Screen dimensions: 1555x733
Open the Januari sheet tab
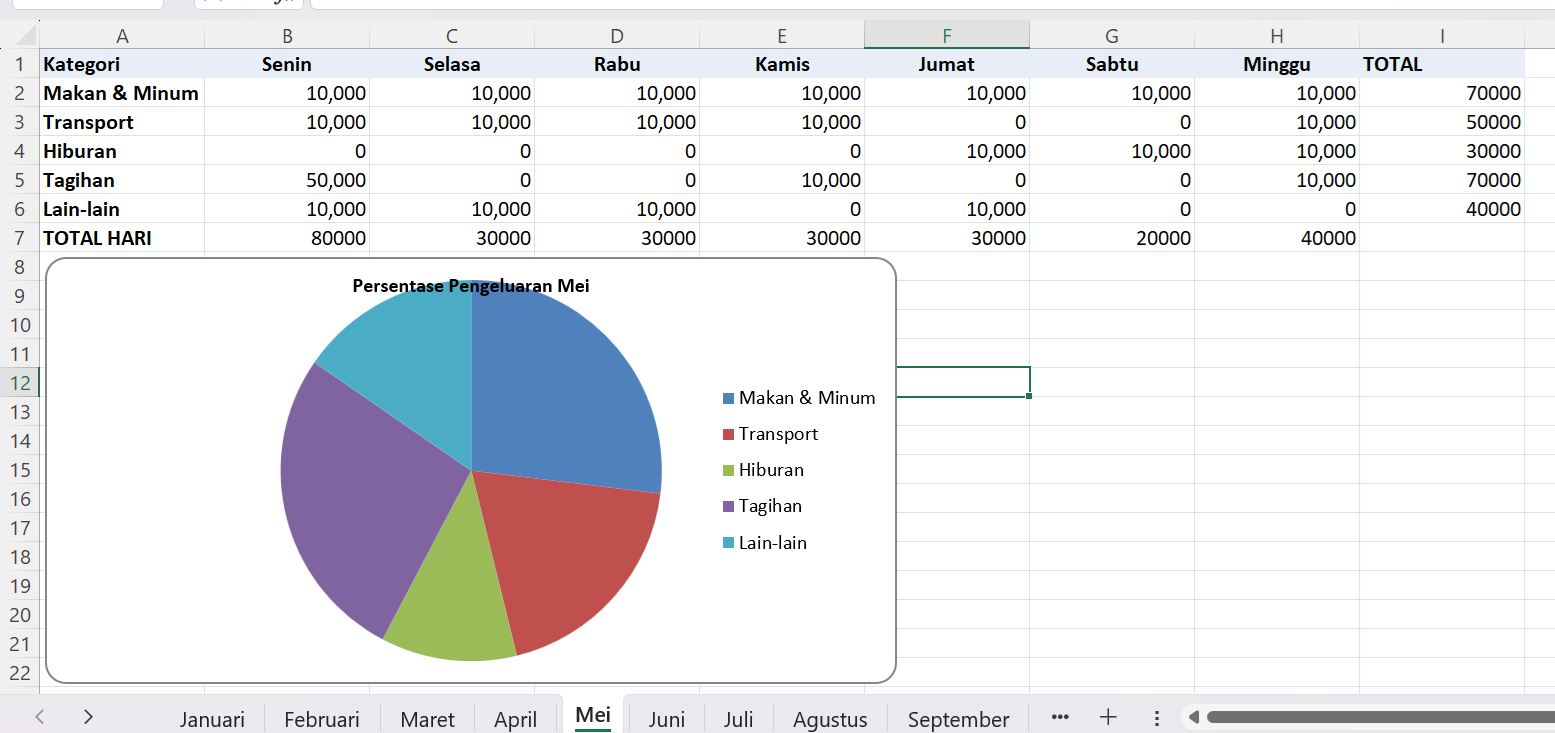(212, 717)
